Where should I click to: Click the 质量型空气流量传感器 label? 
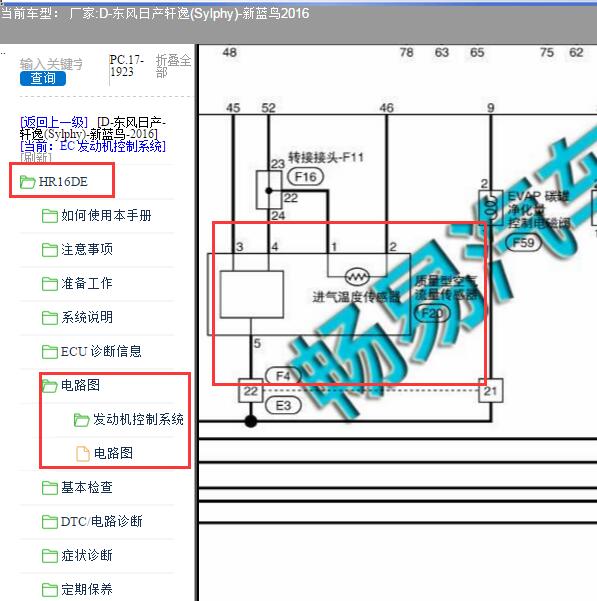coord(447,288)
